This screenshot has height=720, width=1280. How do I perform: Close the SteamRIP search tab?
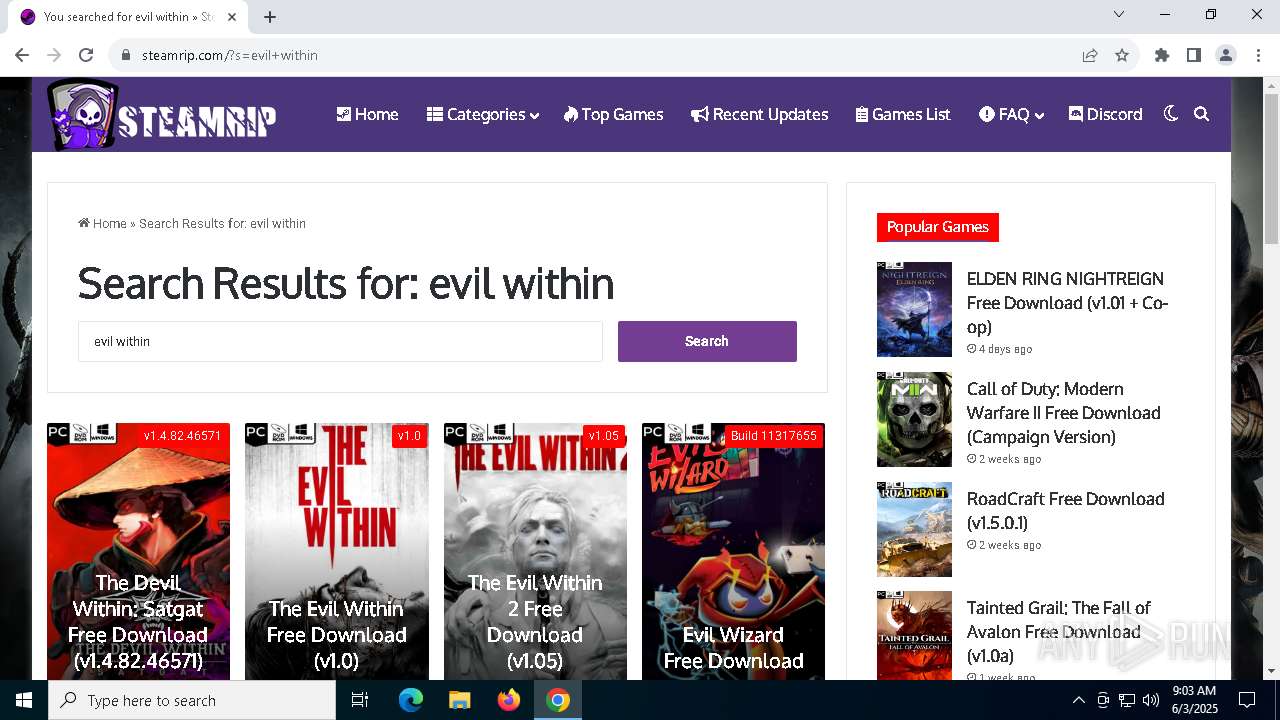(232, 17)
